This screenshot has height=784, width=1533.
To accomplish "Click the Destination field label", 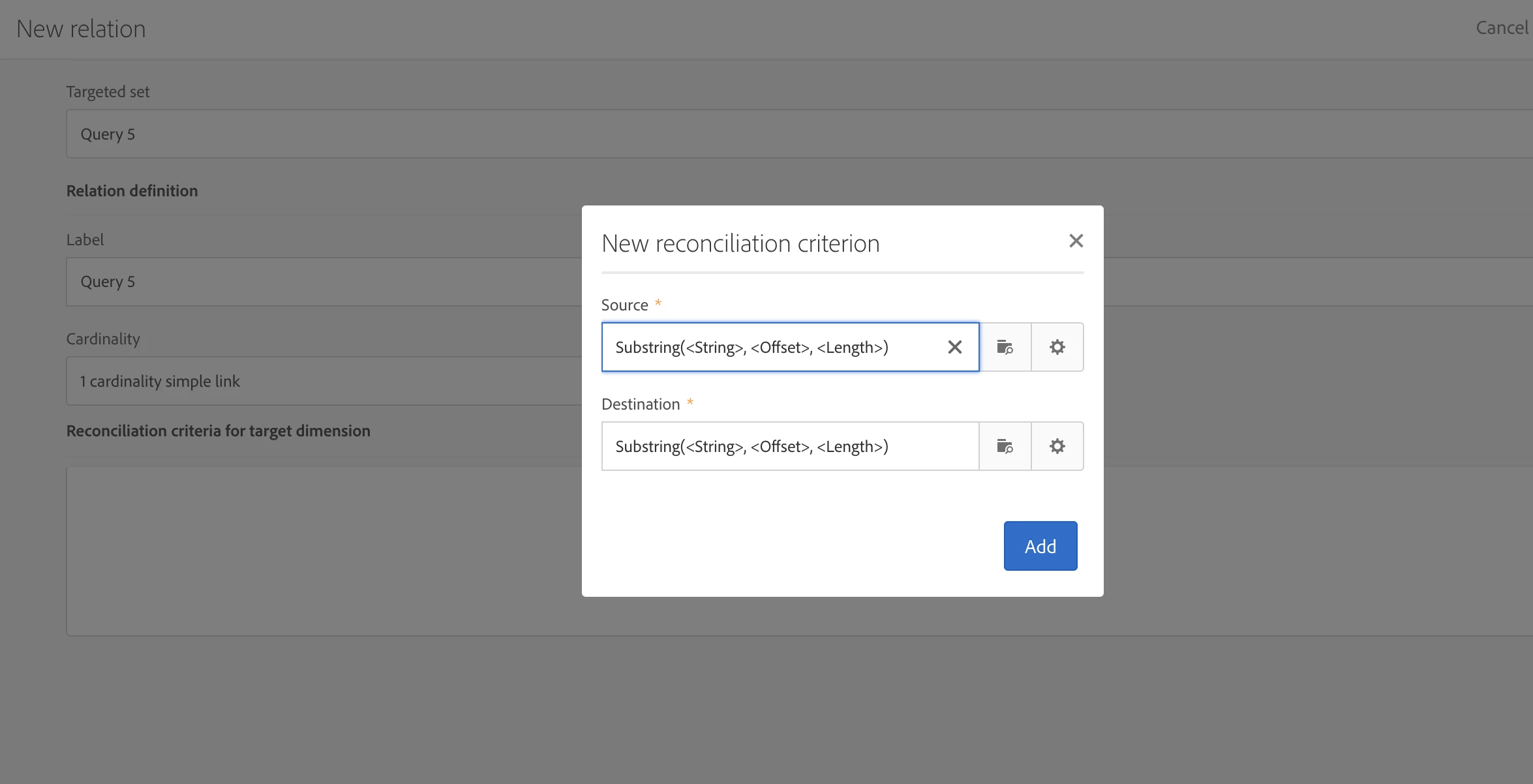I will pos(640,404).
